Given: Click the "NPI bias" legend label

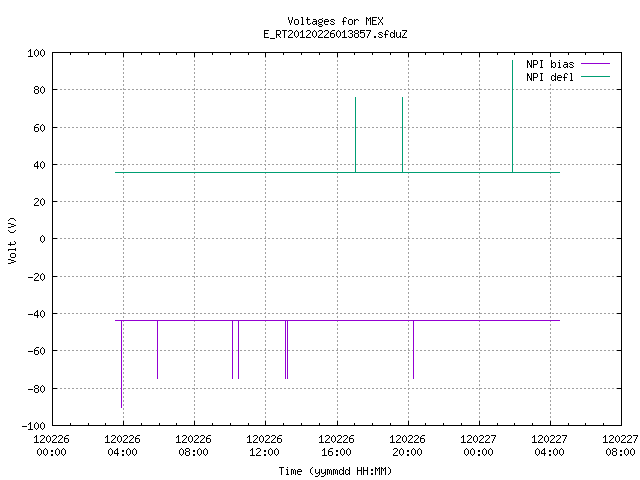Looking at the screenshot, I should click(550, 64).
